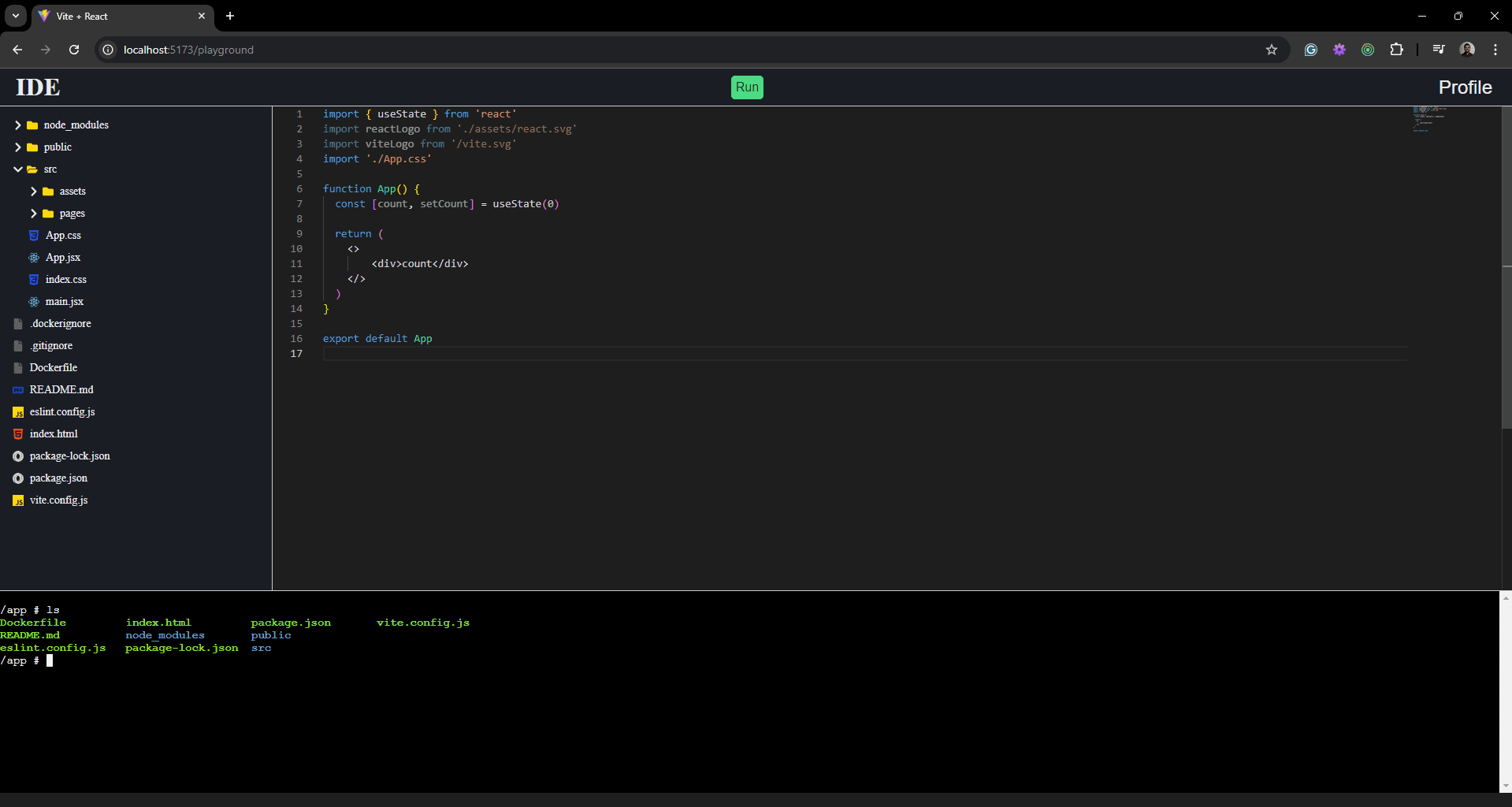The image size is (1512, 807).
Task: Click the terminal prompt cursor
Action: tap(50, 660)
